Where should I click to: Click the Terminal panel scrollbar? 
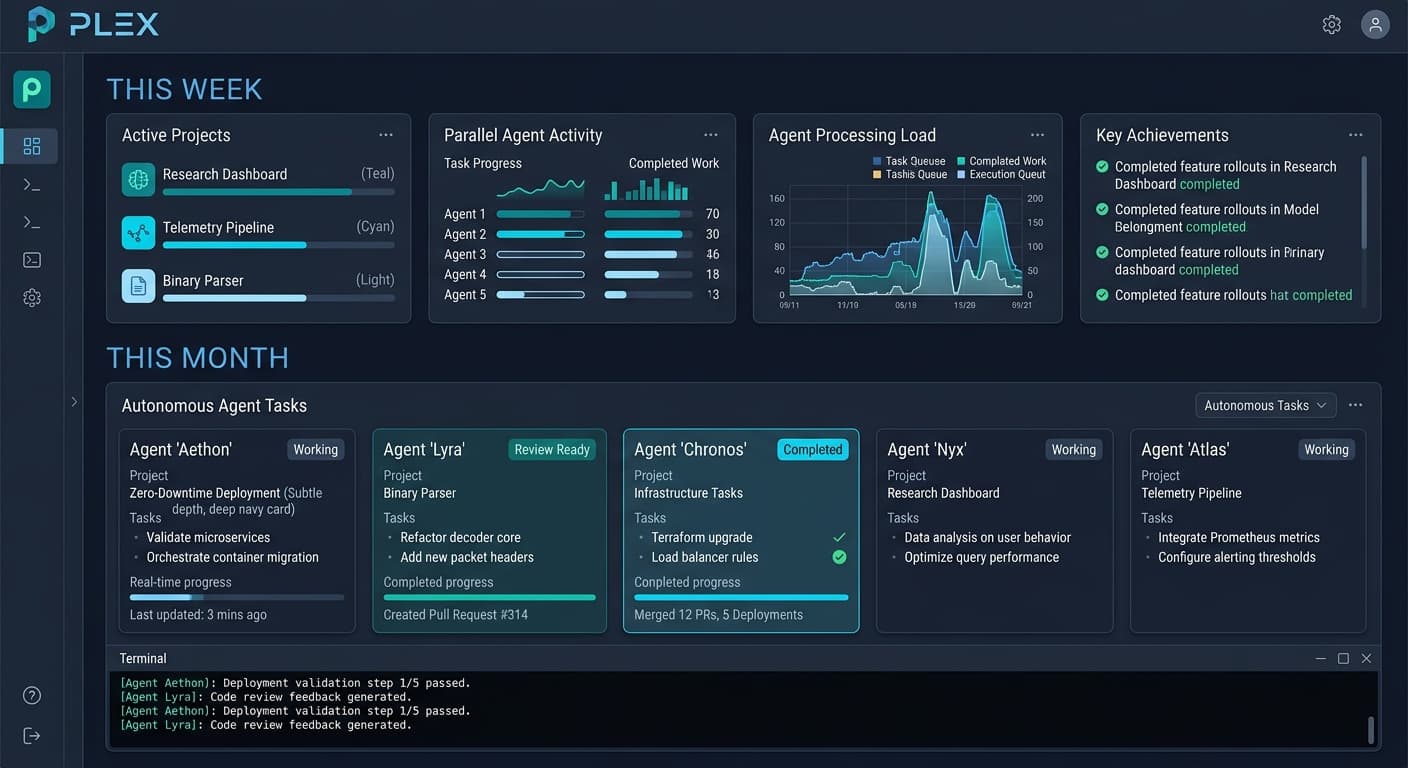[1371, 729]
